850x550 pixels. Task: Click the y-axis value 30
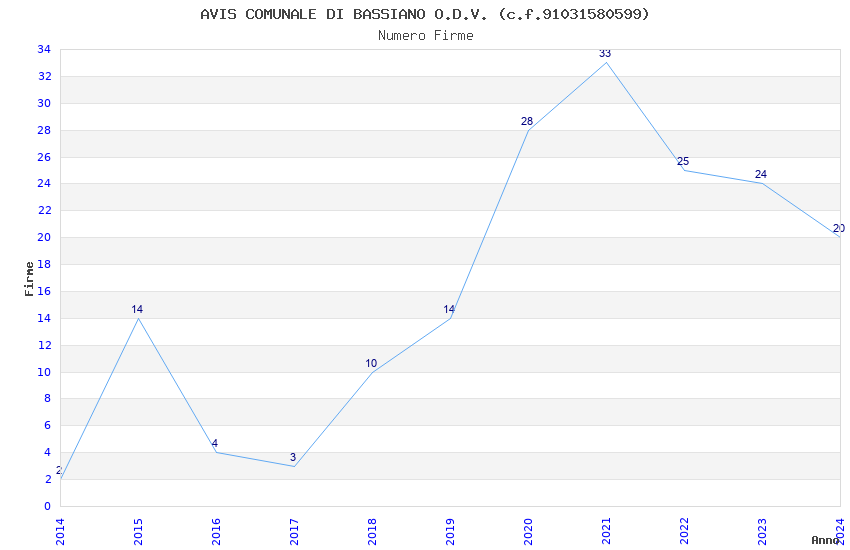pyautogui.click(x=44, y=103)
